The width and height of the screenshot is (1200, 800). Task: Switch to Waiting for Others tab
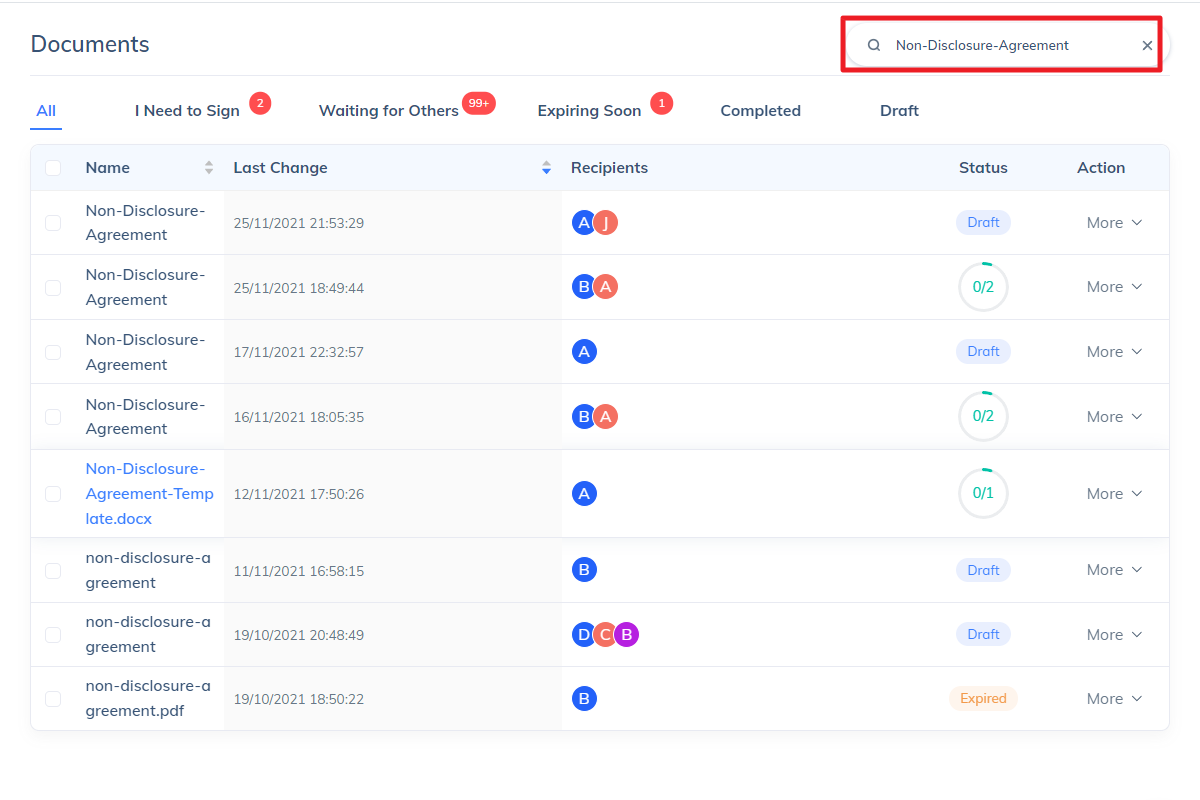click(x=388, y=111)
